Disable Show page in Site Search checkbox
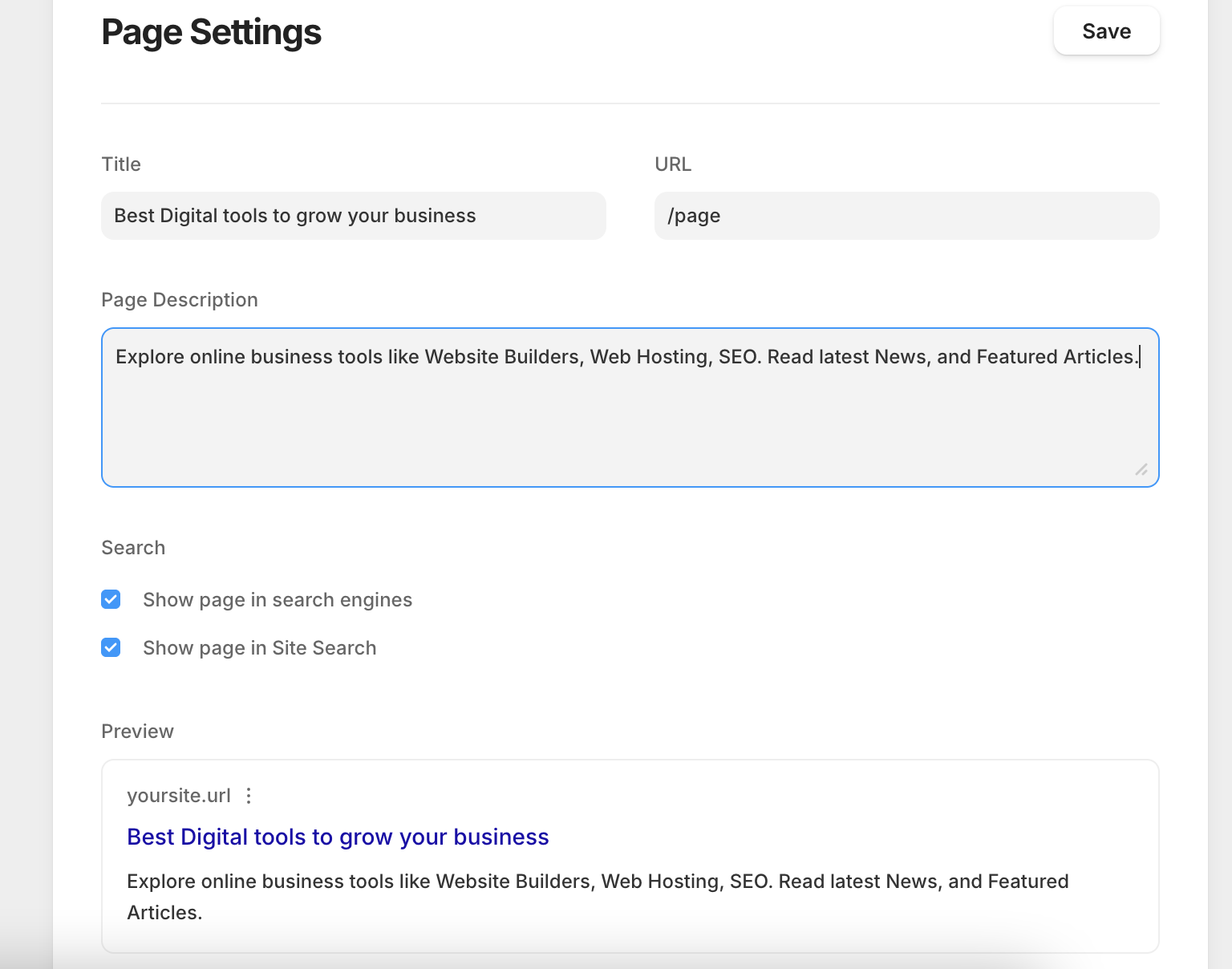 (111, 648)
